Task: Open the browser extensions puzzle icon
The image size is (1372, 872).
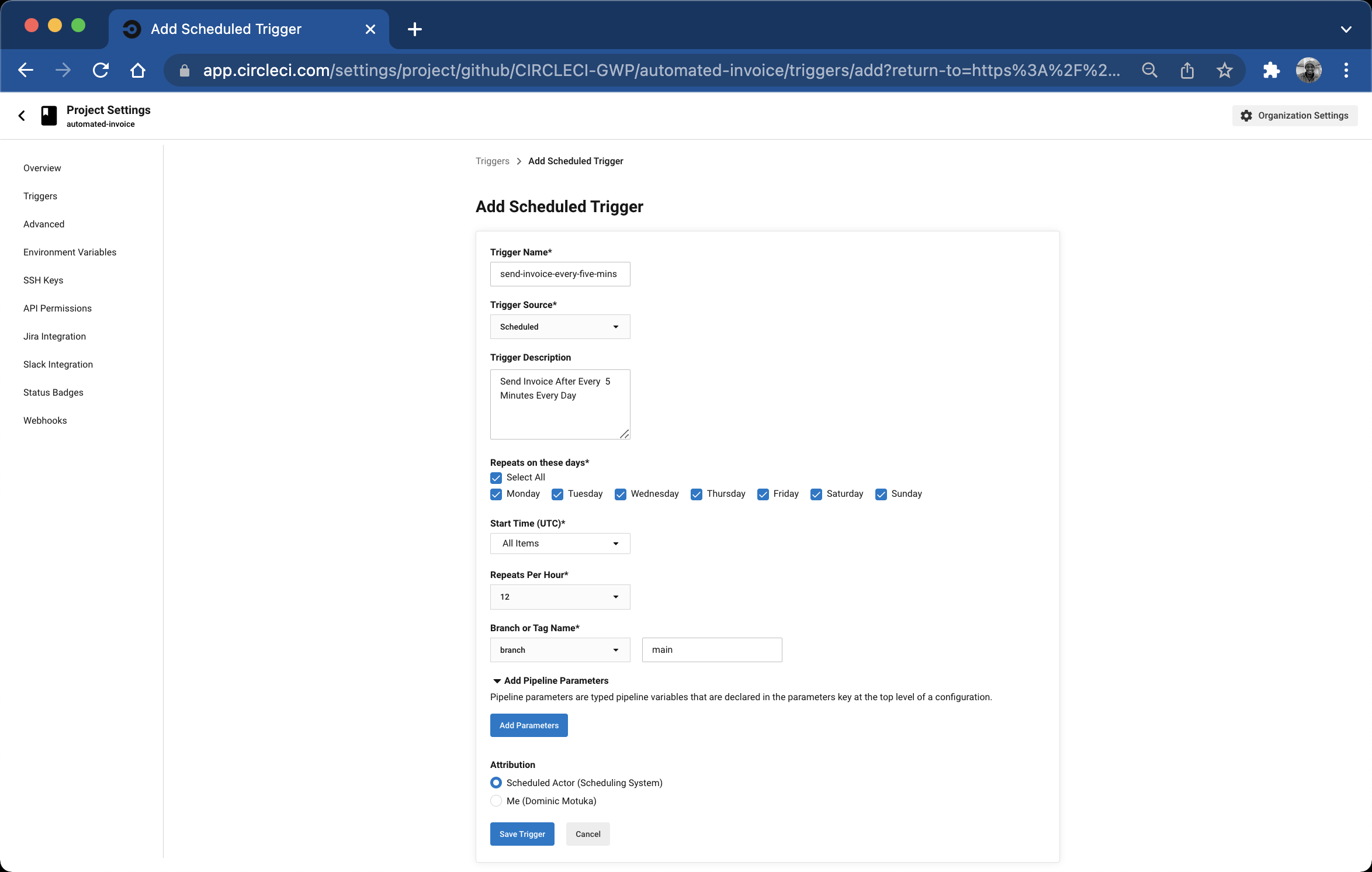Action: pos(1271,70)
